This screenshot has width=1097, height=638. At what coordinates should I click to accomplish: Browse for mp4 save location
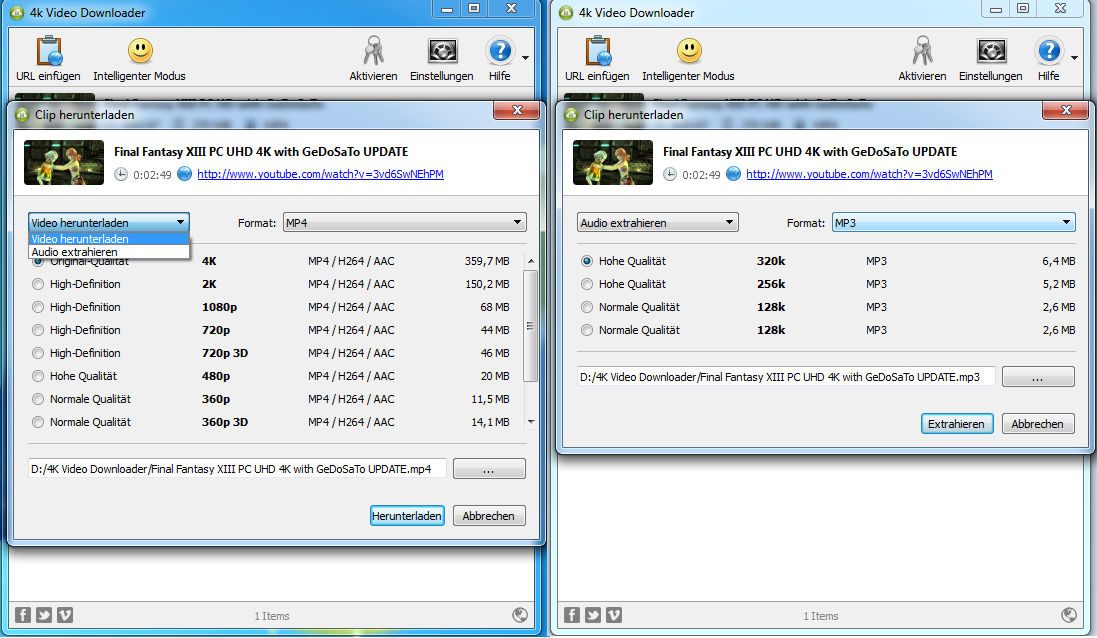click(489, 469)
